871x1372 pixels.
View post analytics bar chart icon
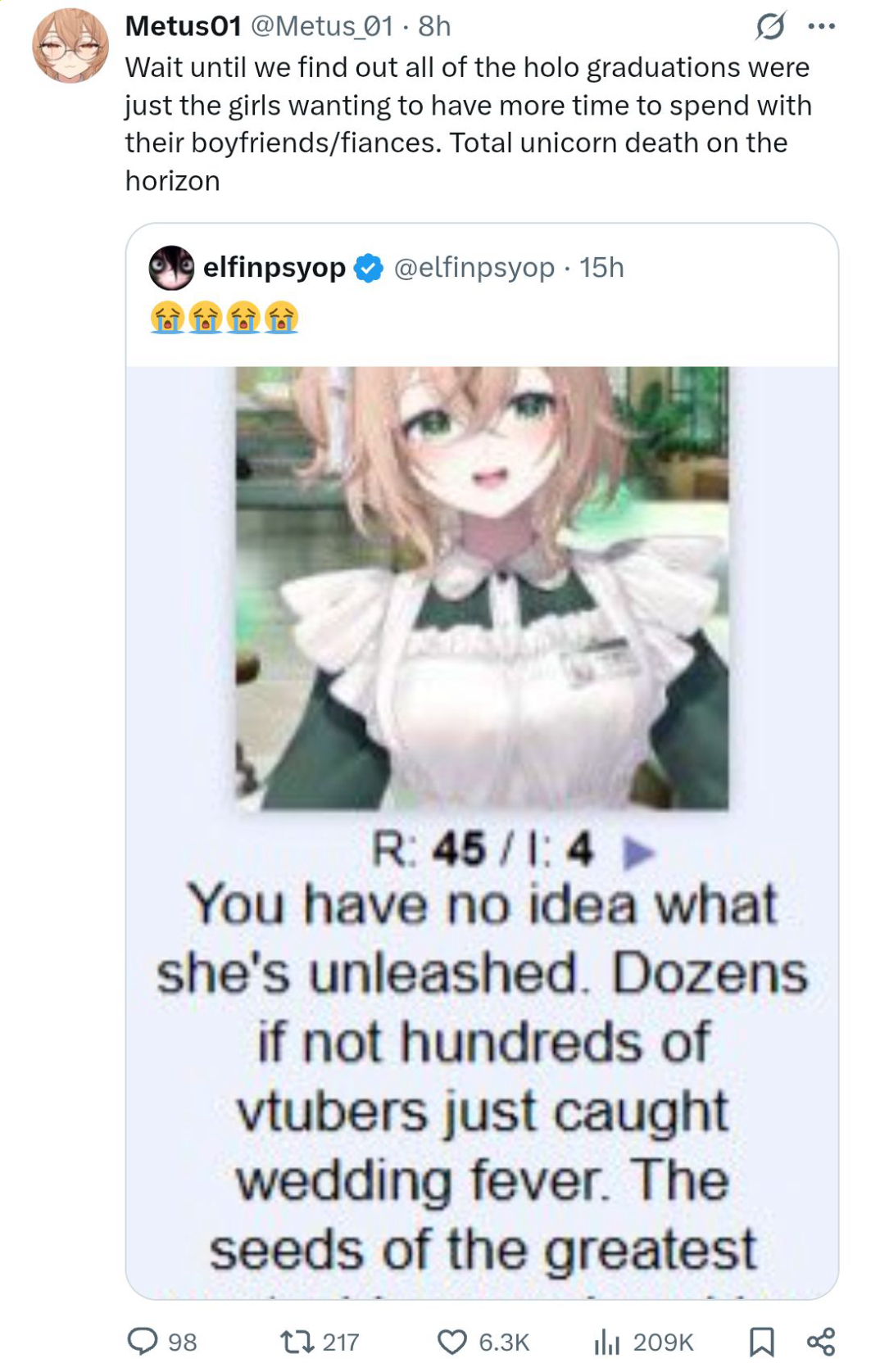tap(606, 1342)
